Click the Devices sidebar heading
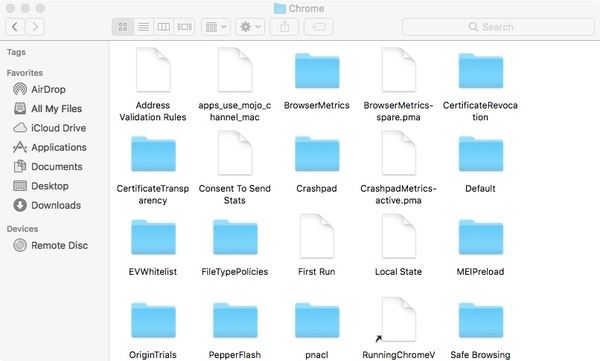This screenshot has height=361, width=600. point(22,229)
